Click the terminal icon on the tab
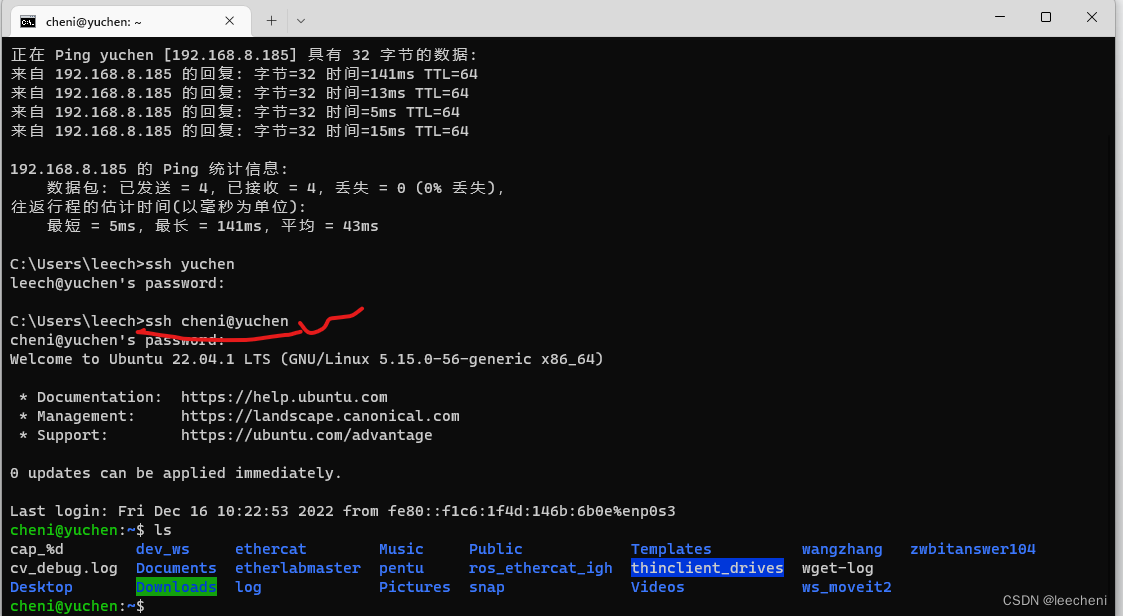This screenshot has width=1123, height=616. pos(29,20)
